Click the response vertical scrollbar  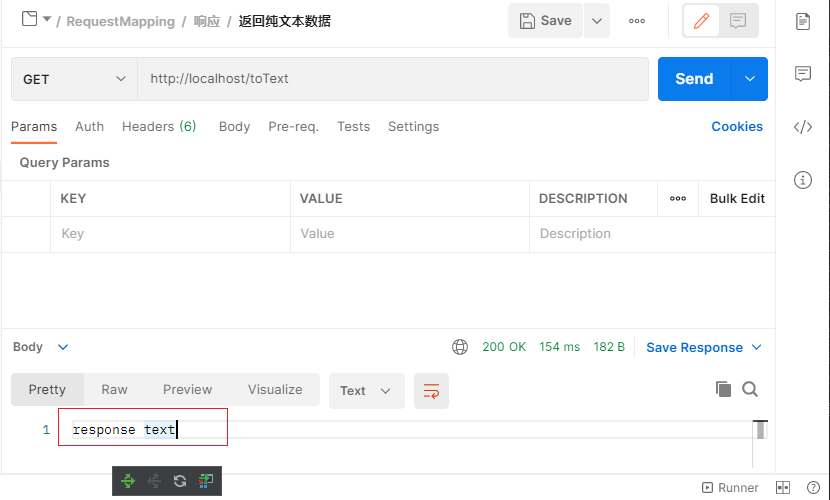(x=761, y=431)
